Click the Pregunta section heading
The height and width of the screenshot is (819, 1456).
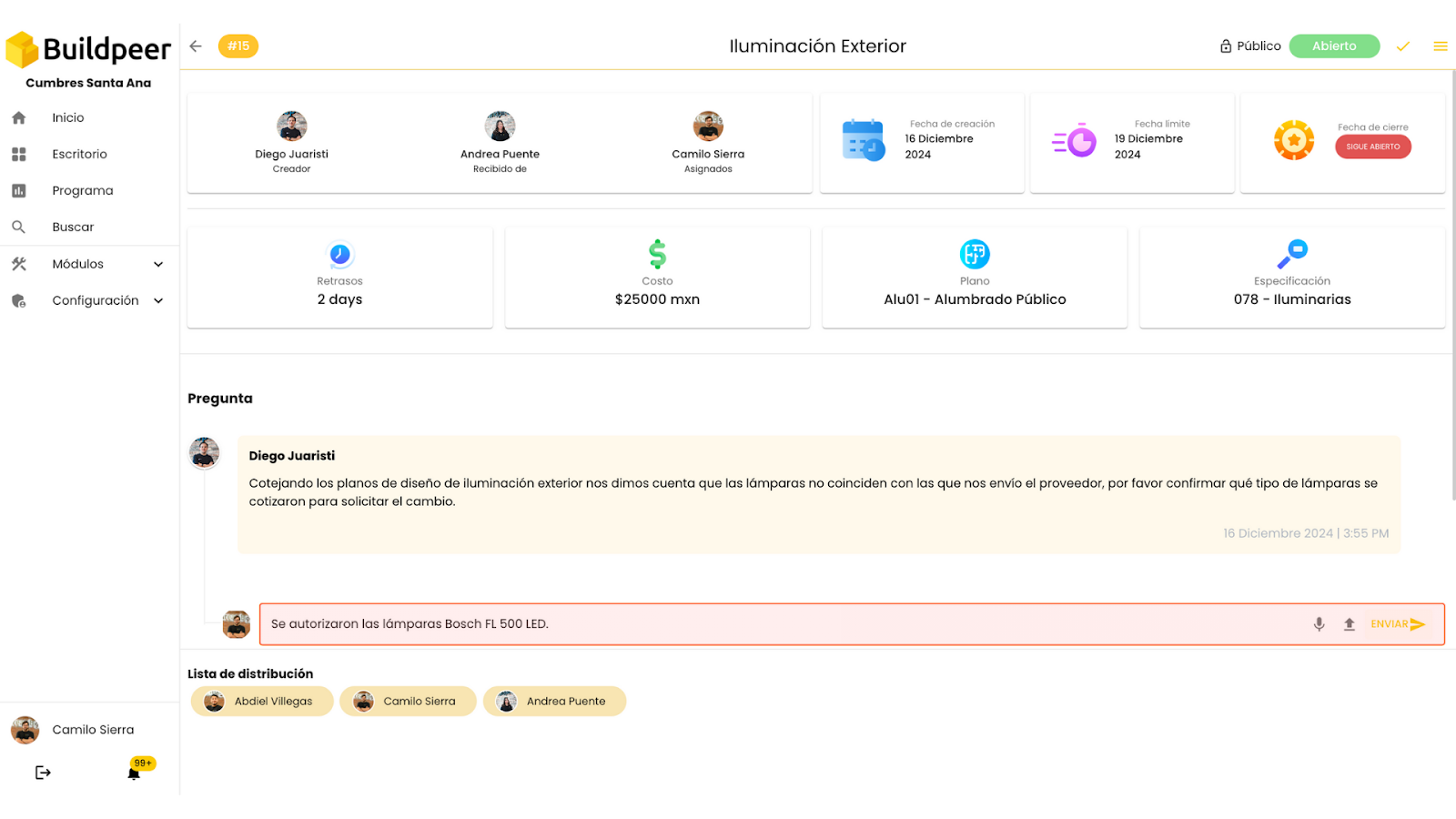(220, 399)
